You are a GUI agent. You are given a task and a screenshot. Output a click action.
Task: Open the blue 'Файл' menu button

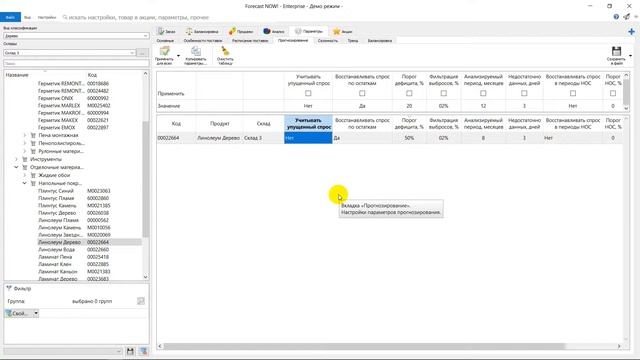pos(10,17)
